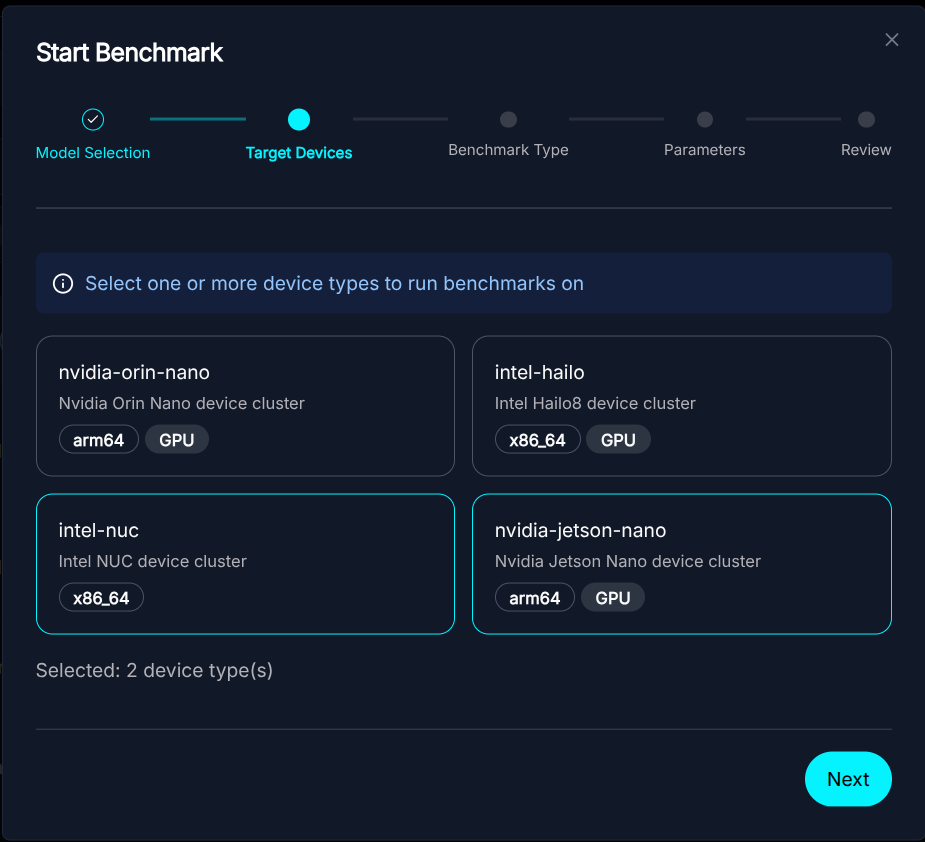
Task: Close the Start Benchmark dialog
Action: click(x=892, y=40)
